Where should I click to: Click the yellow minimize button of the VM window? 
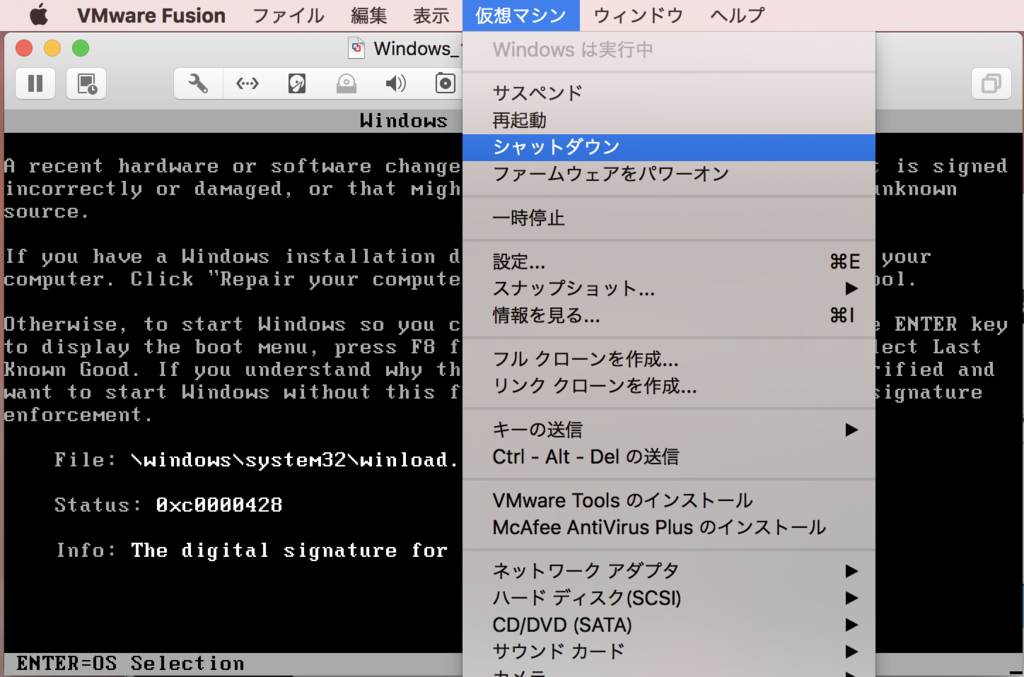click(x=52, y=48)
